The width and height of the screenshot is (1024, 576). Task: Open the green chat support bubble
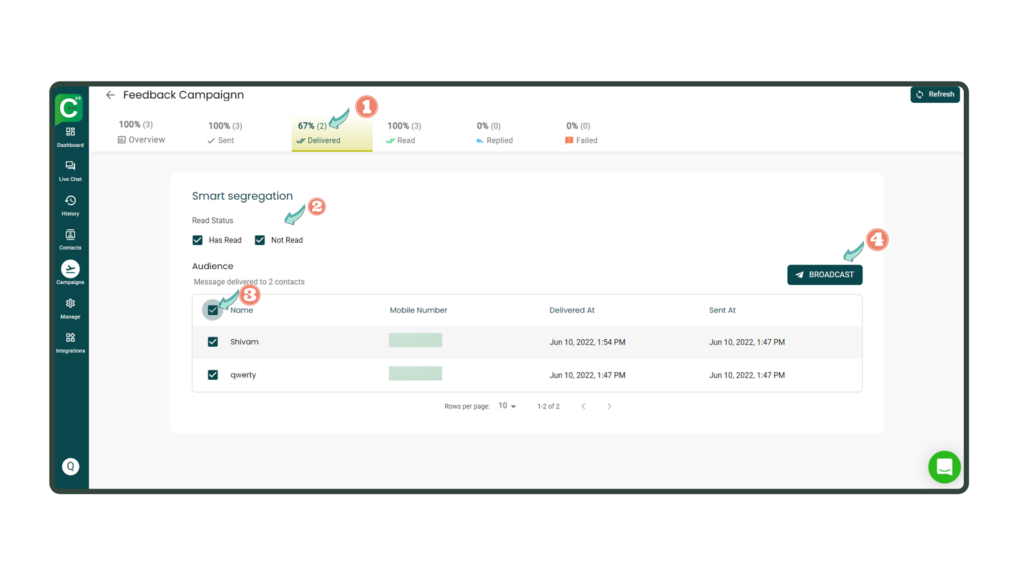944,467
